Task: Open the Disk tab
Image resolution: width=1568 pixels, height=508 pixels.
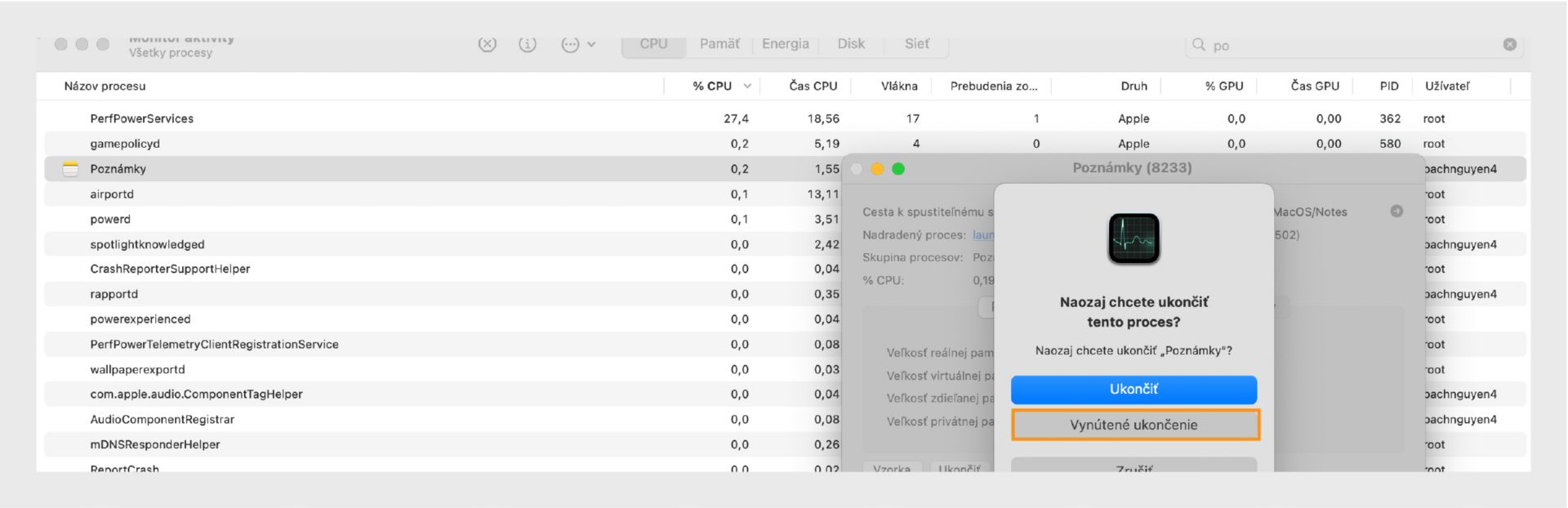Action: click(850, 44)
